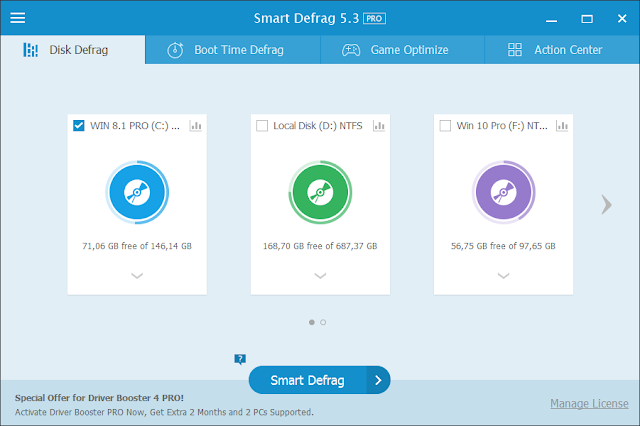Screen dimensions: 640x426
Task: Click the Local Disk (D:) NTFS drive label
Action: pyautogui.click(x=318, y=126)
